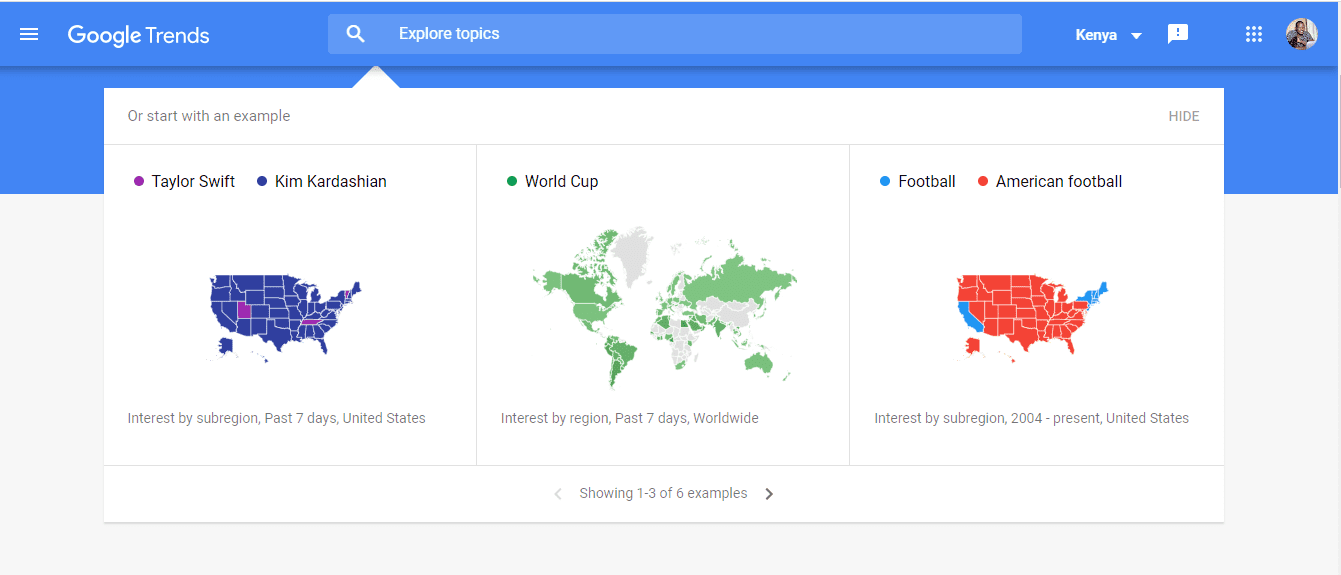
Task: Click the Explore topics search field
Action: click(675, 34)
